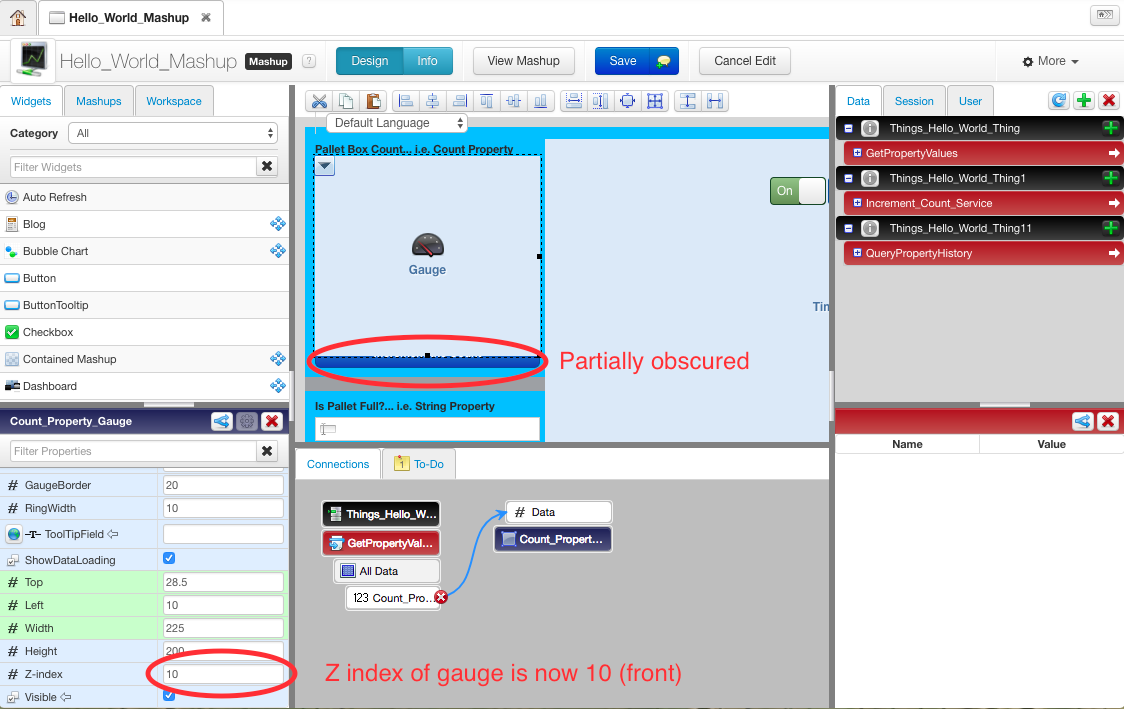Click the Save with comment icon
The width and height of the screenshot is (1124, 709).
pos(663,61)
